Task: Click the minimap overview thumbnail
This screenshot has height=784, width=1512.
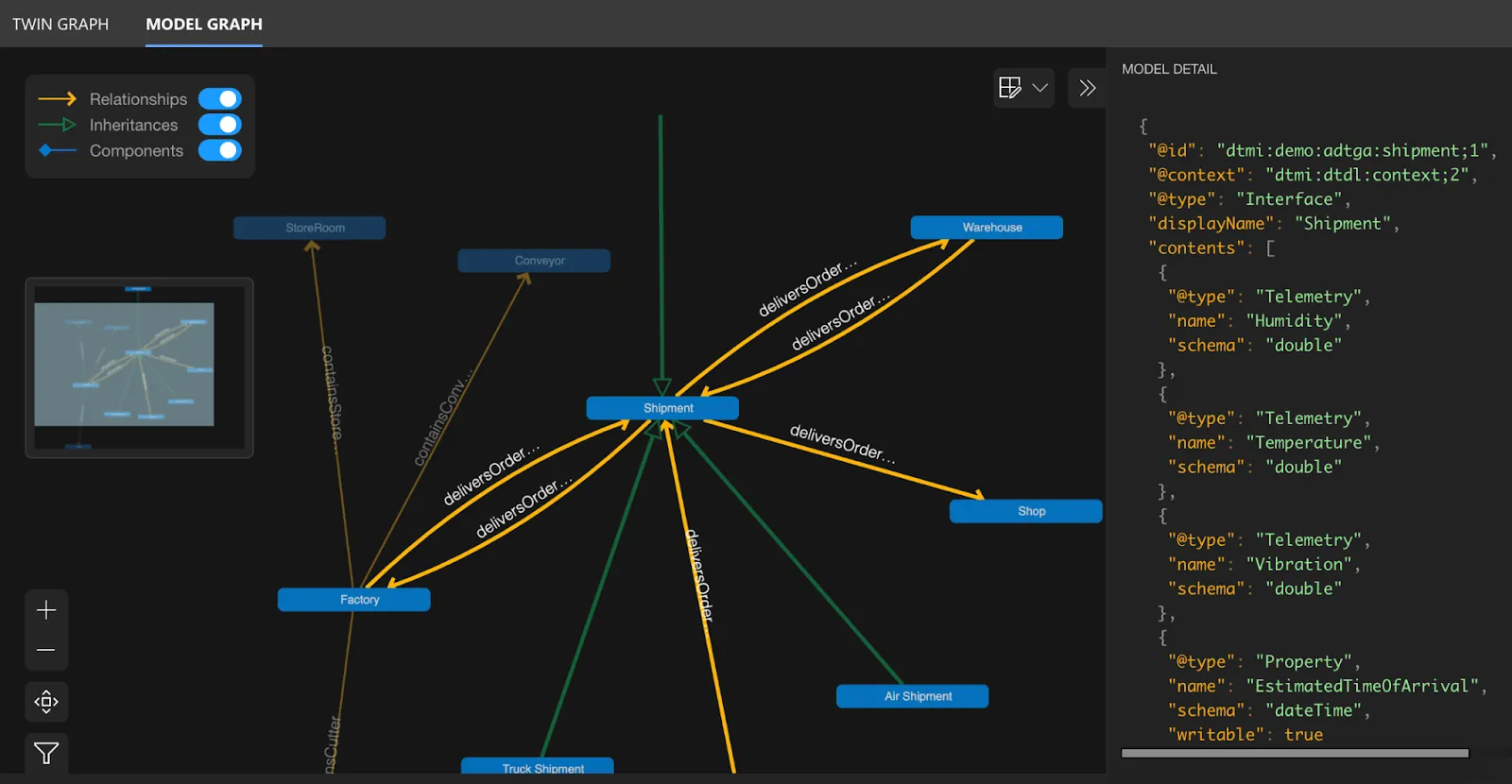Action: click(x=139, y=367)
